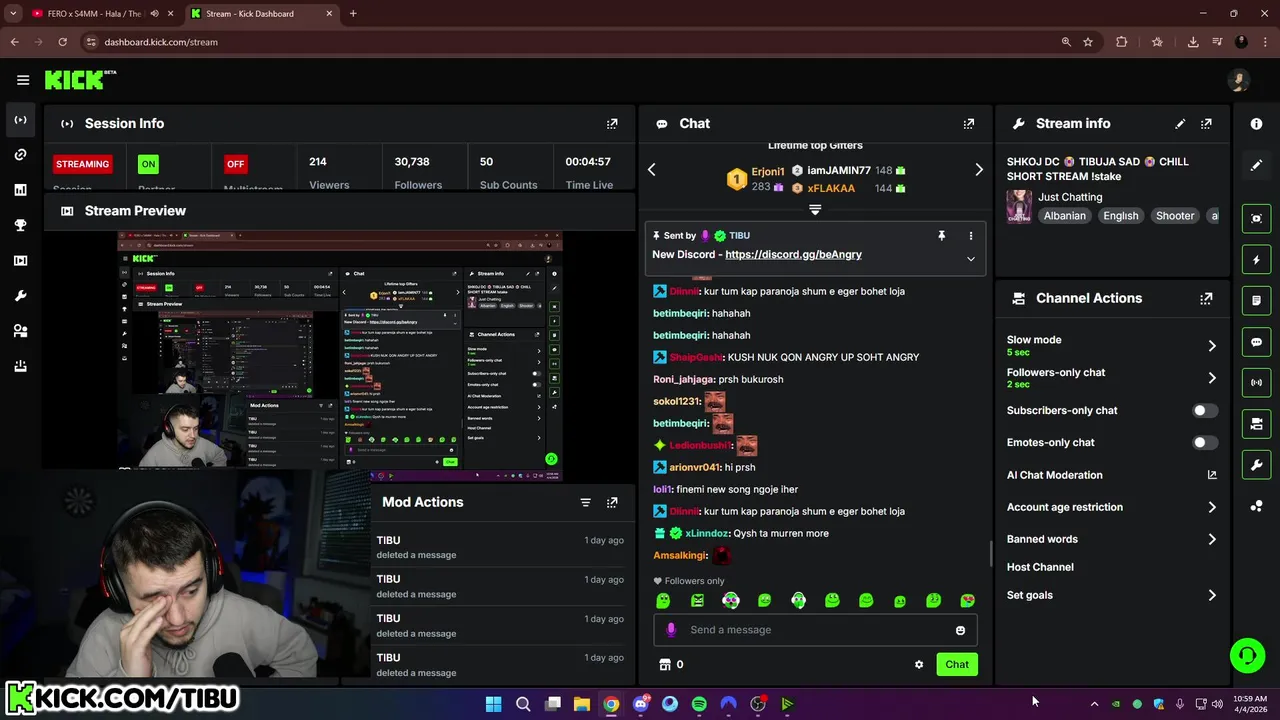Click the chat scrollbar

991,552
